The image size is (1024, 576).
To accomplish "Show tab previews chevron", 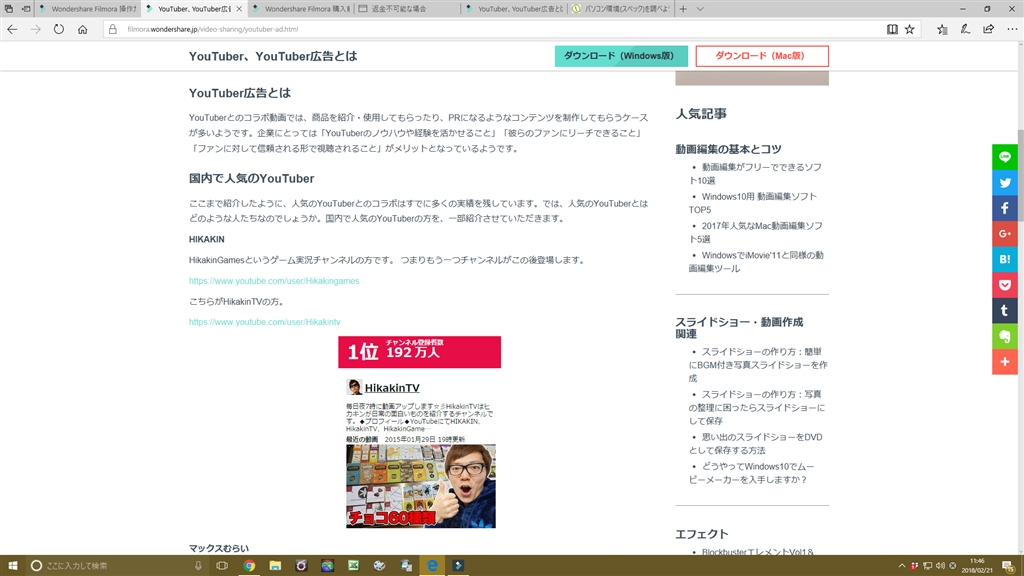I will pyautogui.click(x=700, y=9).
